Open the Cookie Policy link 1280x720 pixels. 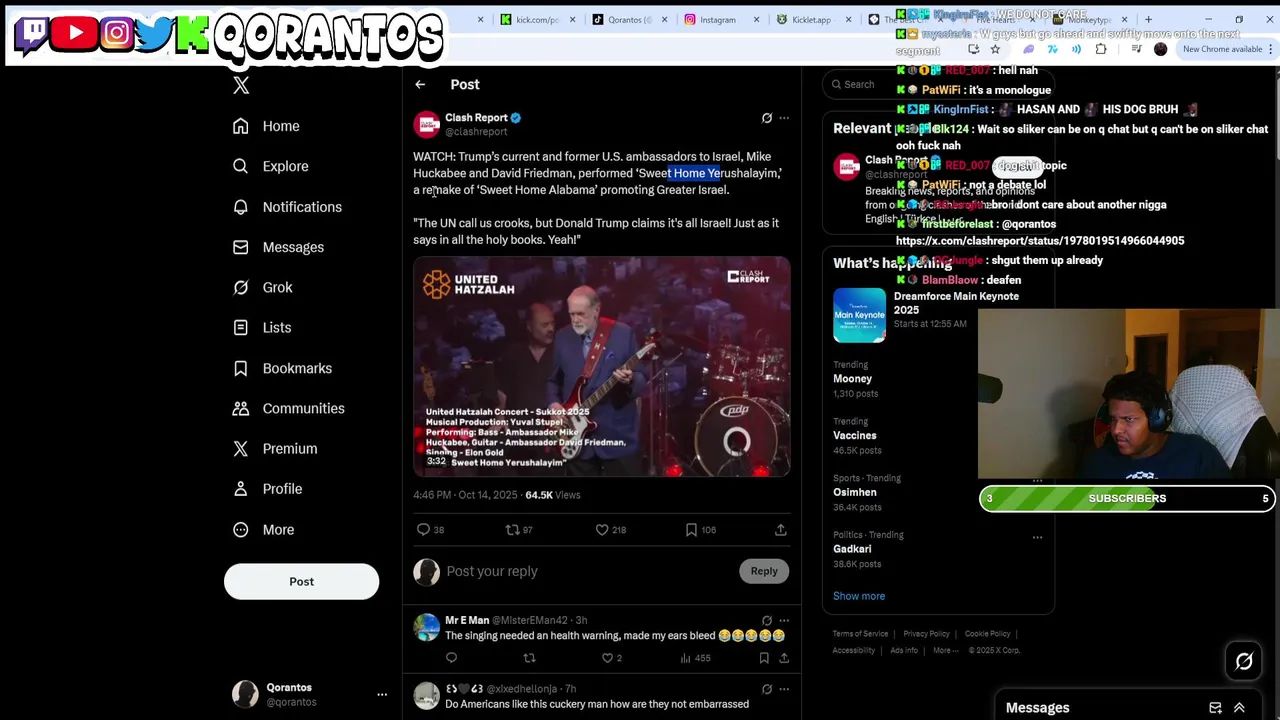(x=987, y=634)
